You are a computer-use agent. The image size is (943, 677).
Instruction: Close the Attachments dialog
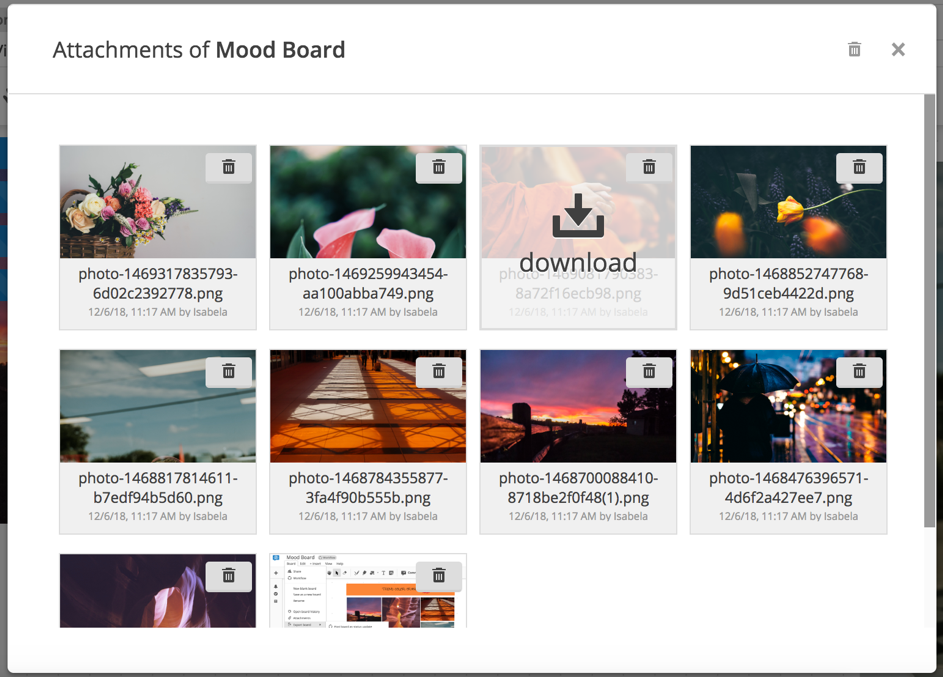point(897,49)
